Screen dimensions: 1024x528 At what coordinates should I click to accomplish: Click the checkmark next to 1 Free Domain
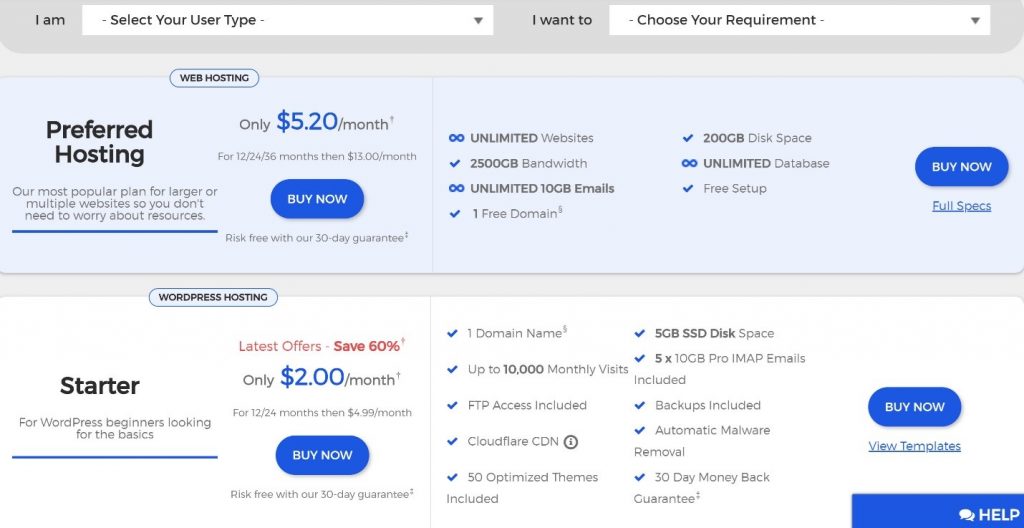coord(455,214)
